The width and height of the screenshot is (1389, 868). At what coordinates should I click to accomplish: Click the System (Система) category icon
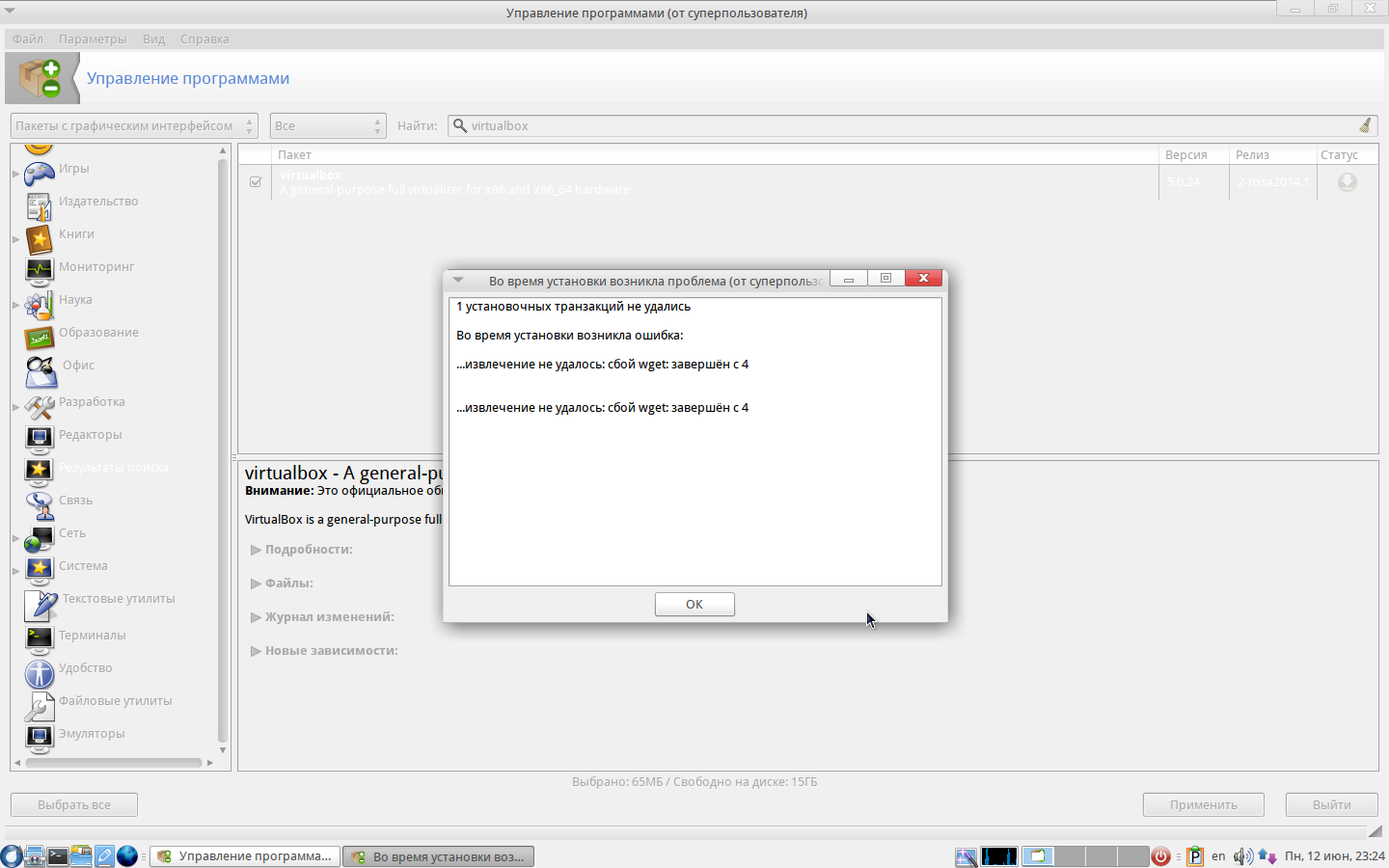(40, 571)
